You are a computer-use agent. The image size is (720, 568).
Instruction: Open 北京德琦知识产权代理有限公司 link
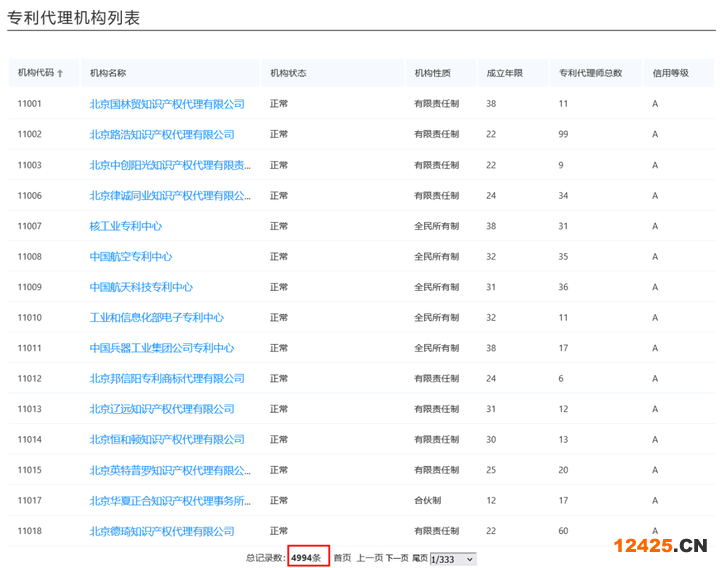(x=162, y=531)
